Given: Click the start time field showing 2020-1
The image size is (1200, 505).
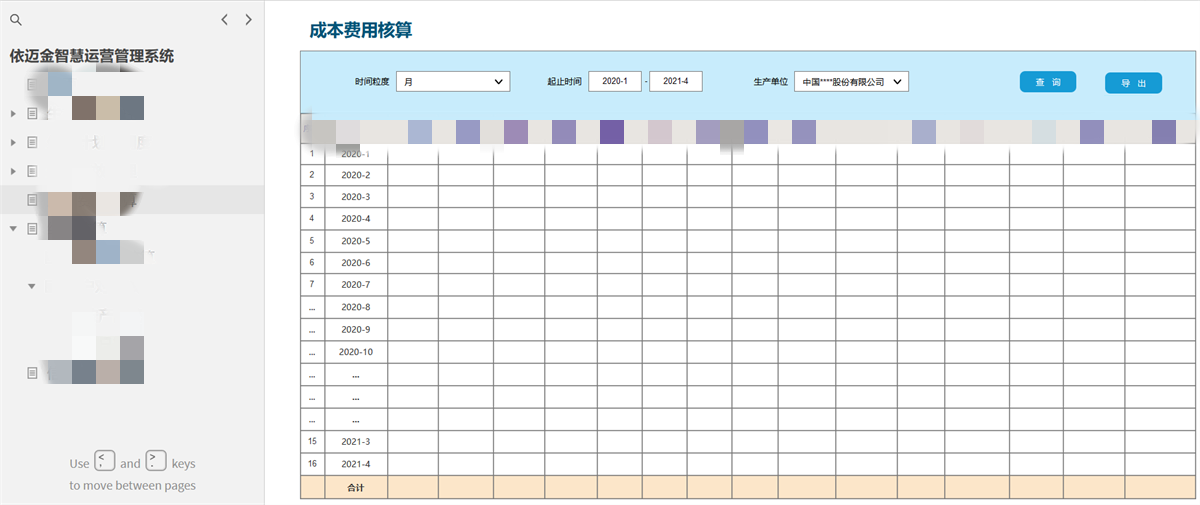Looking at the screenshot, I should click(x=614, y=82).
